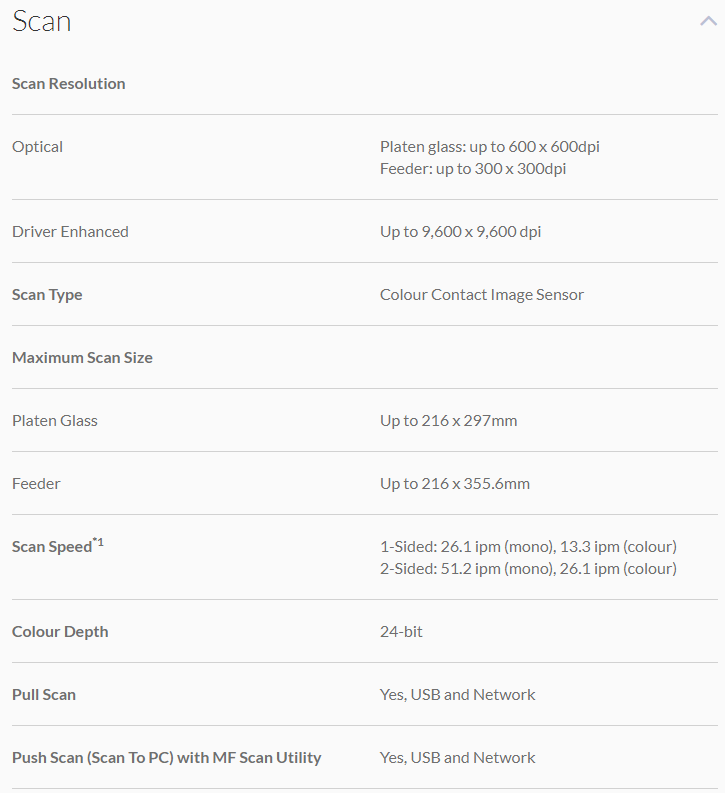Click the Colour Contact Image Sensor text

(482, 295)
